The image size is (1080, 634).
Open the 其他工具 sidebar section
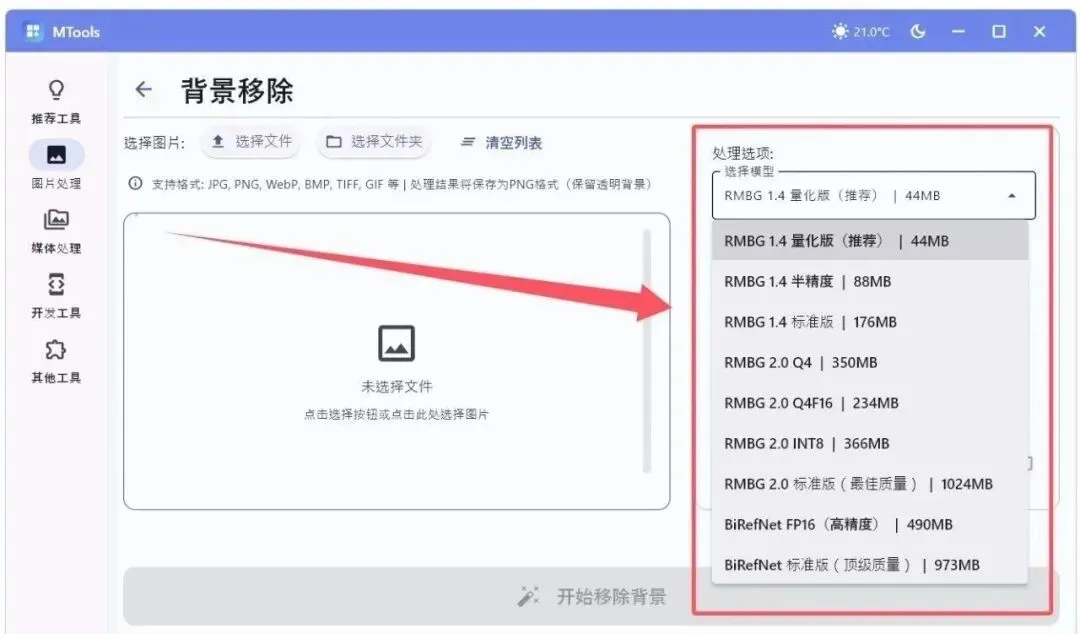(56, 360)
